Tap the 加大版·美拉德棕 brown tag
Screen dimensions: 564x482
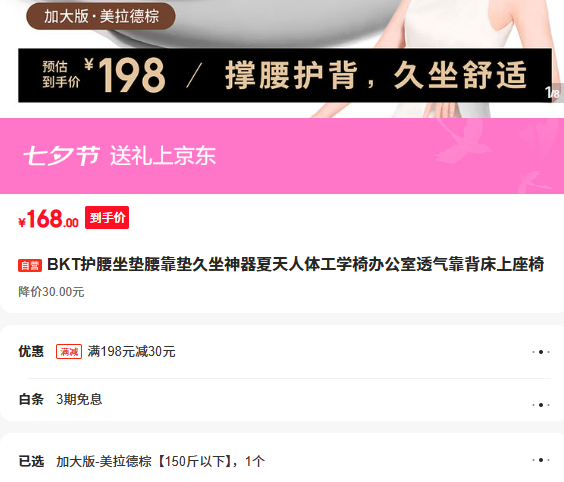click(101, 16)
